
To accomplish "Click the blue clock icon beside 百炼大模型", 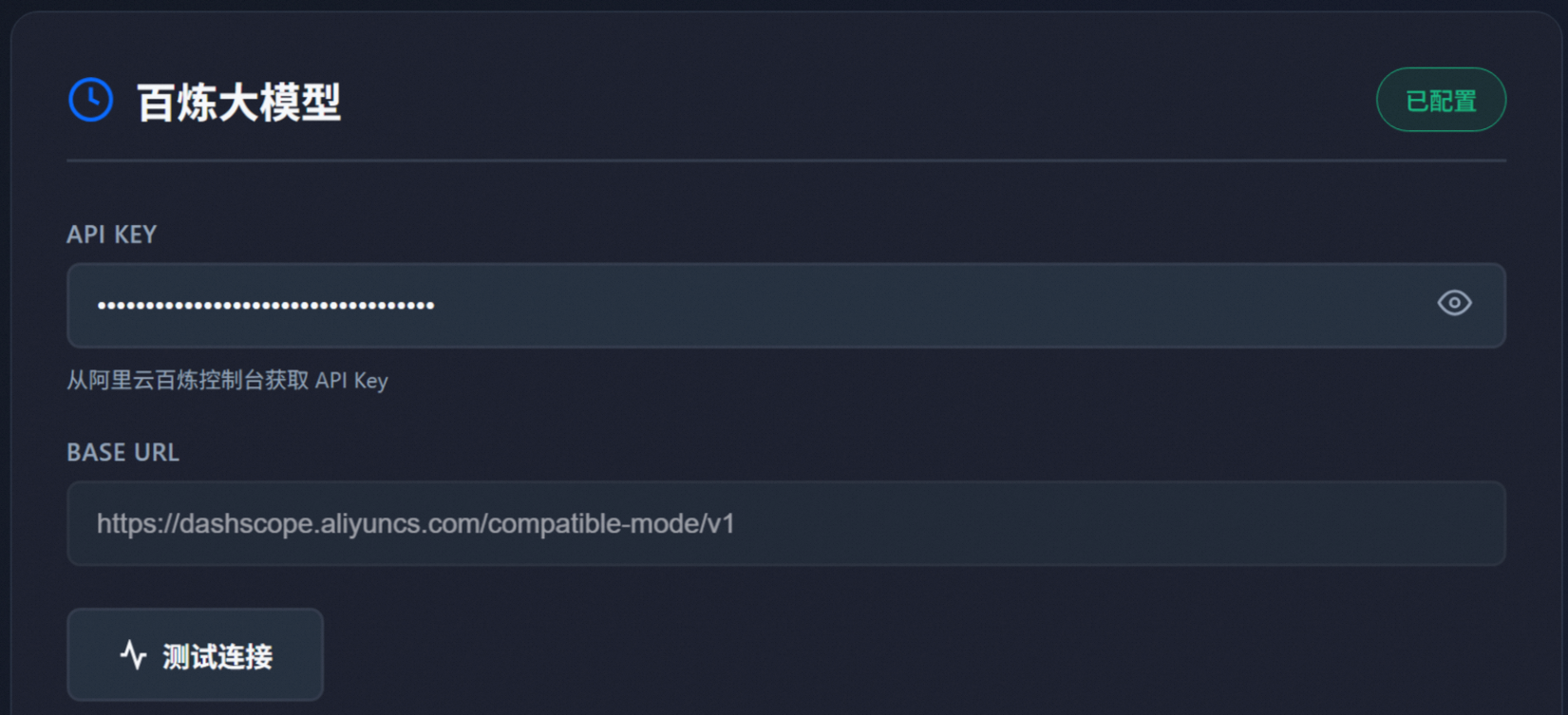I will (90, 100).
